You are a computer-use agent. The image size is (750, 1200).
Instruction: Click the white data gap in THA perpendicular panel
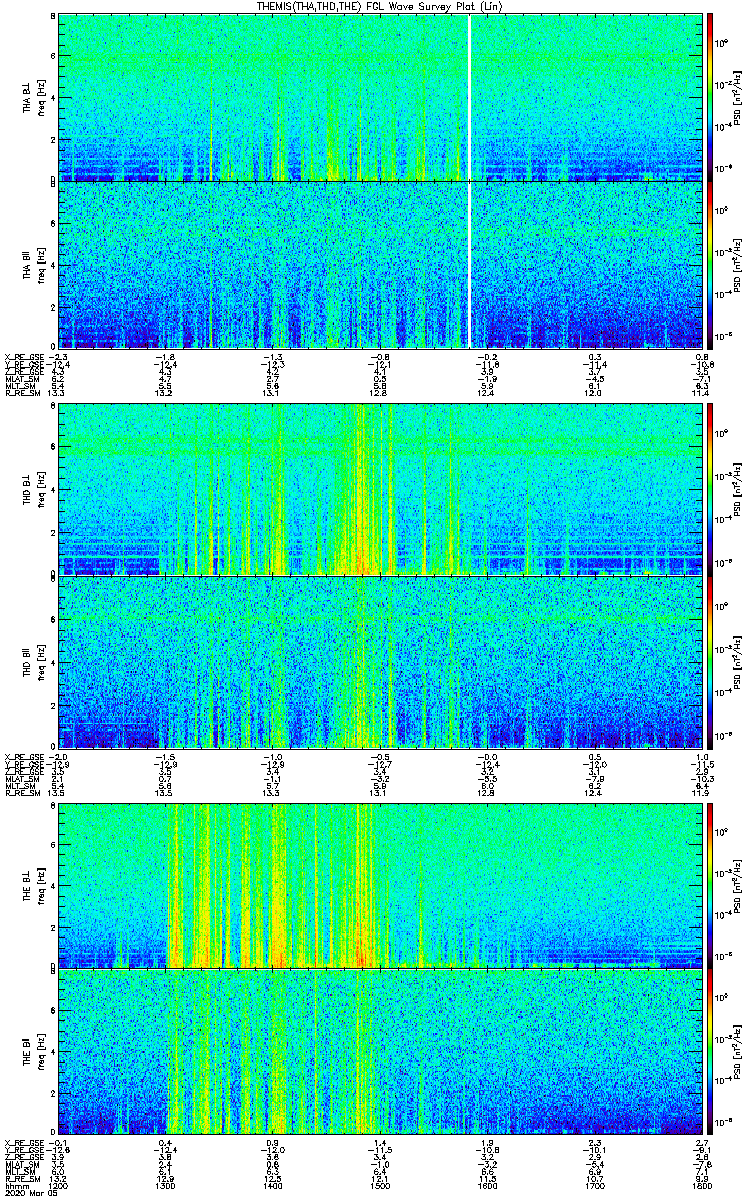469,96
